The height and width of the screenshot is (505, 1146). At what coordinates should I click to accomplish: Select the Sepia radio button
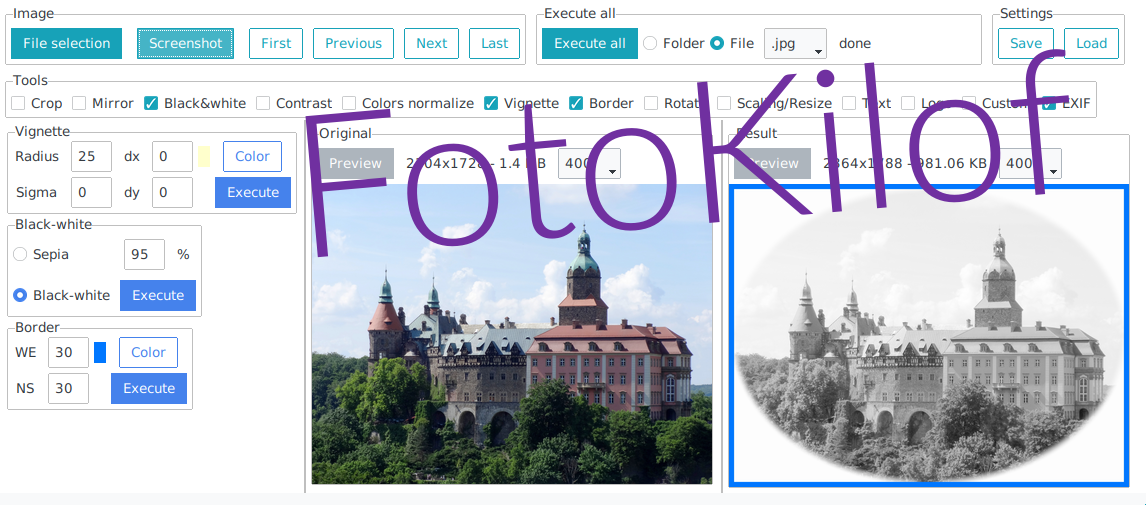coord(20,254)
